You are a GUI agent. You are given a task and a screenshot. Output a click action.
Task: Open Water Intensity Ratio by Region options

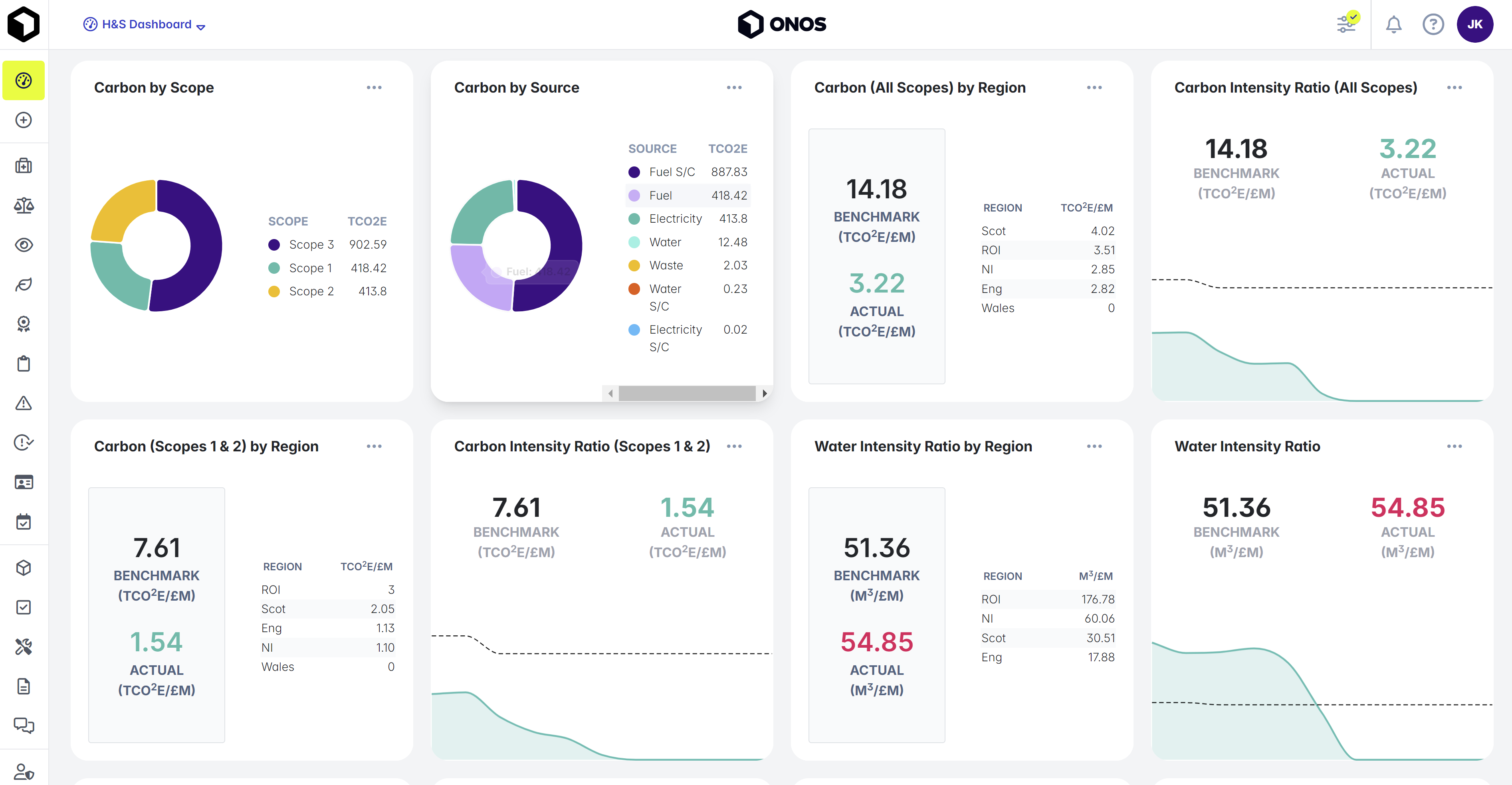(1094, 447)
